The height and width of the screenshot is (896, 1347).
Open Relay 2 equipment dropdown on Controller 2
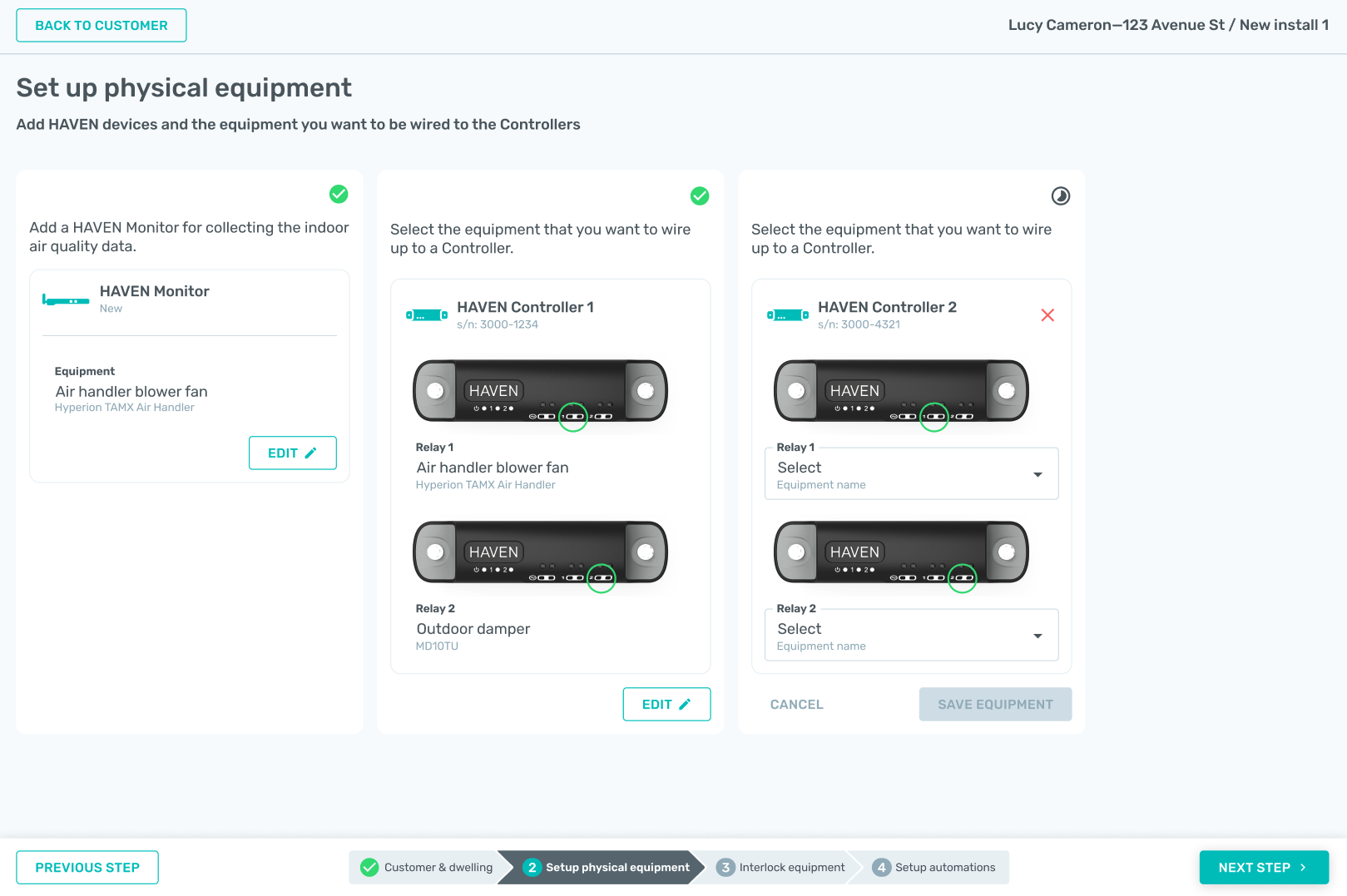pos(911,636)
